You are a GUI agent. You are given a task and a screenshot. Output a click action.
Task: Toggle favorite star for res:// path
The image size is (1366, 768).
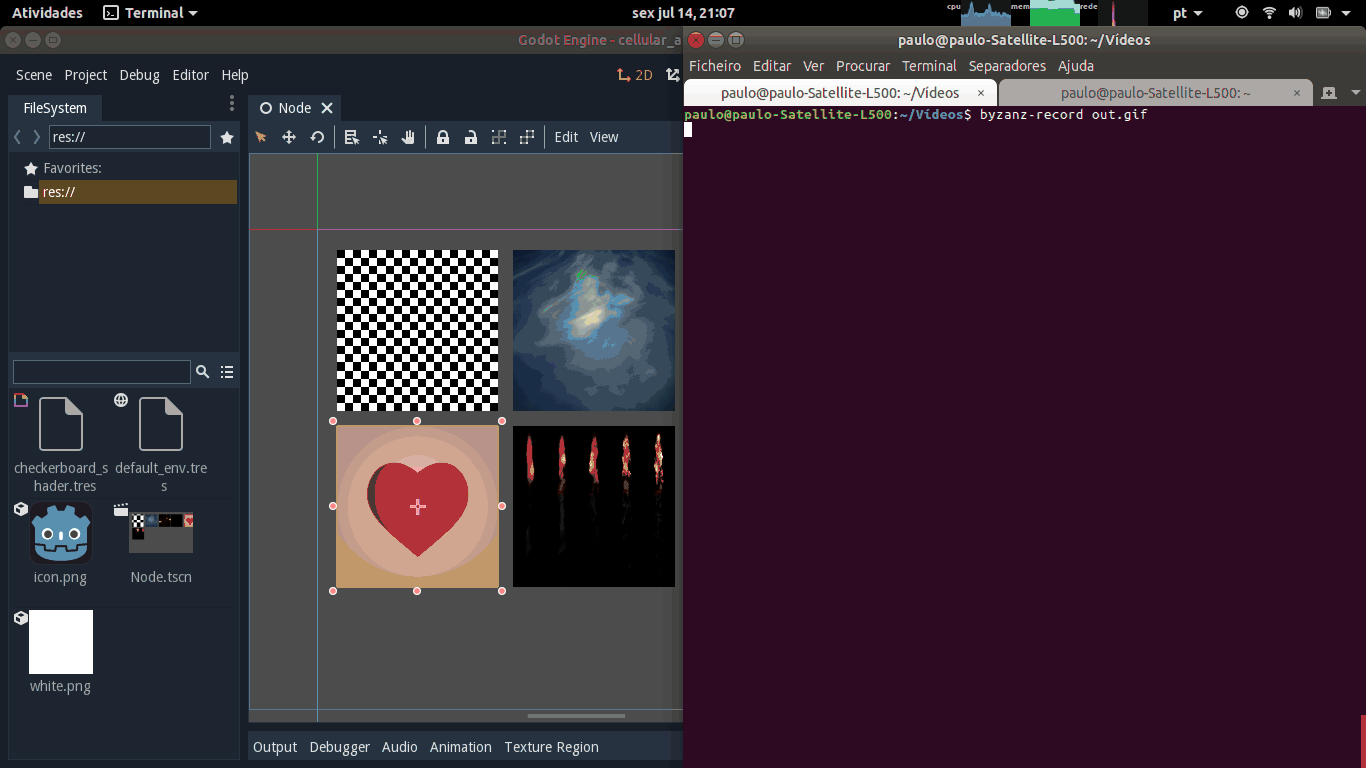(x=227, y=137)
